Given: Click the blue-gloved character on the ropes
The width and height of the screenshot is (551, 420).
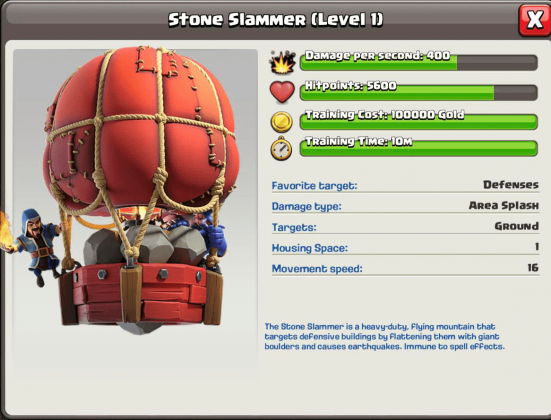Looking at the screenshot, I should pos(214,236).
